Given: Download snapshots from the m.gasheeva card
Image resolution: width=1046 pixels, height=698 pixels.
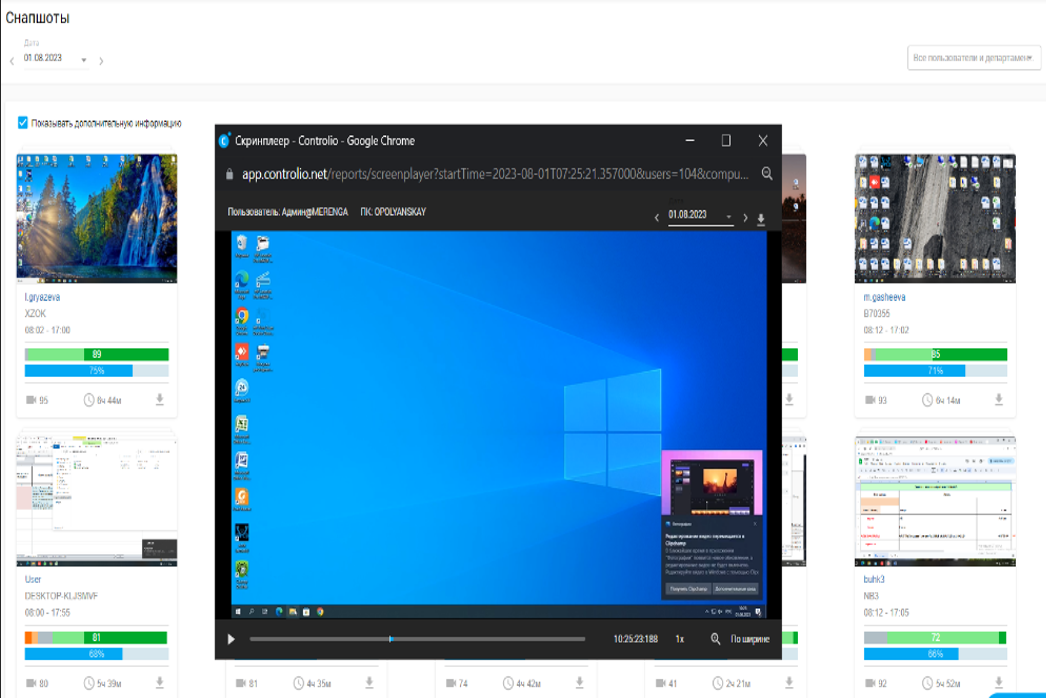Looking at the screenshot, I should click(999, 399).
